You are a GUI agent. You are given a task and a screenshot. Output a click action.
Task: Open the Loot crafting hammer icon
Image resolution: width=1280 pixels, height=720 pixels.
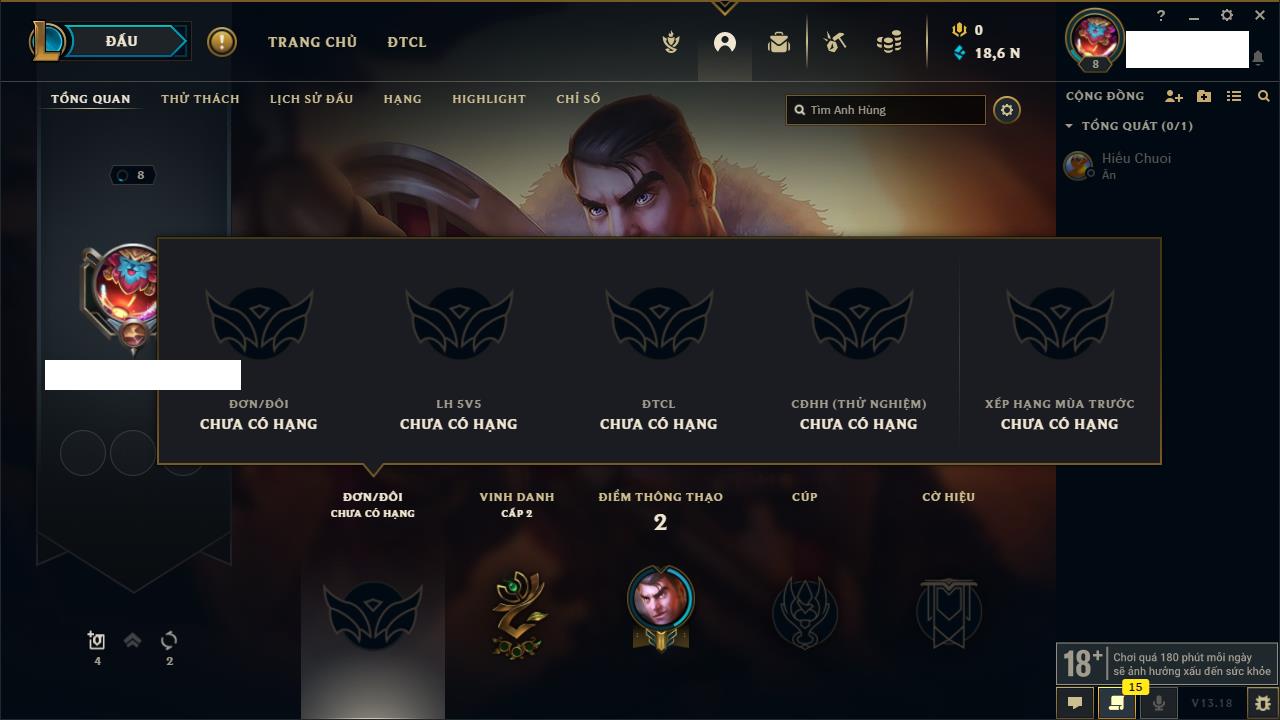tap(835, 42)
